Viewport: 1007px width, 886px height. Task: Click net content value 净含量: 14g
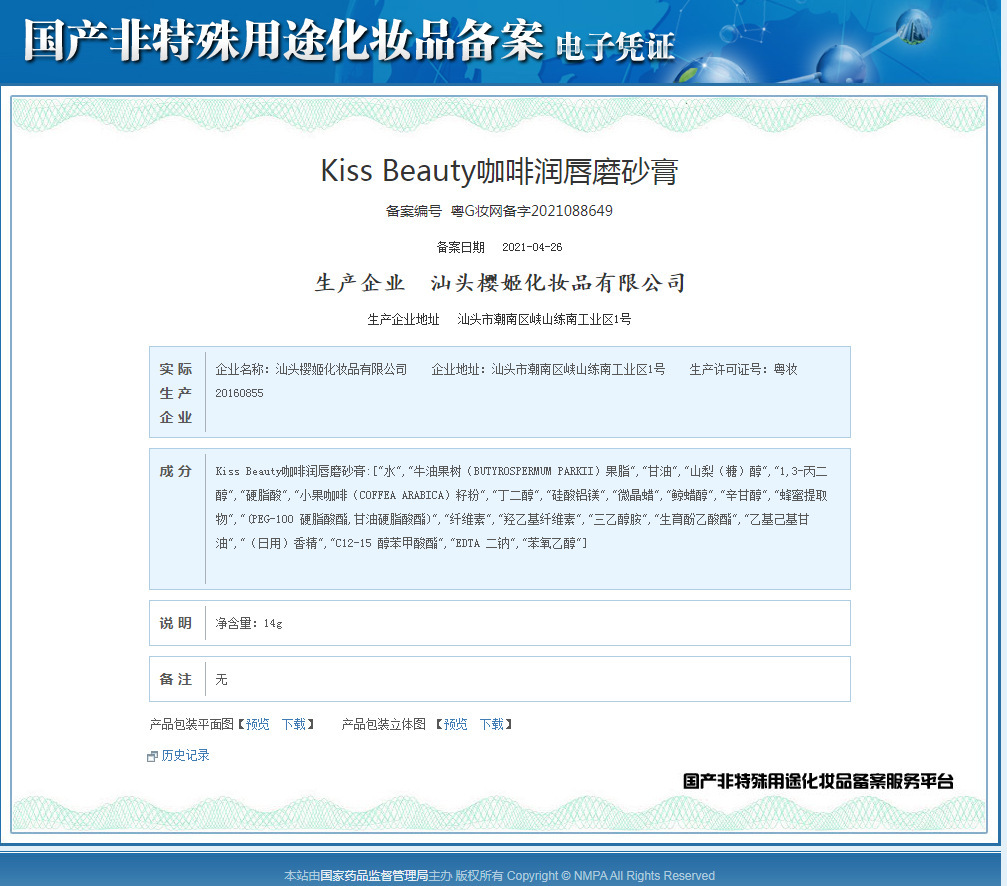coord(249,623)
